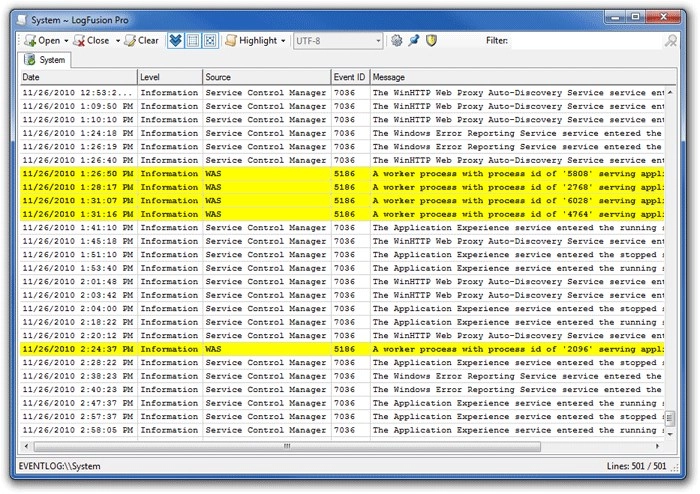The height and width of the screenshot is (494, 700).
Task: Click the Open log file icon
Action: pyautogui.click(x=30, y=41)
